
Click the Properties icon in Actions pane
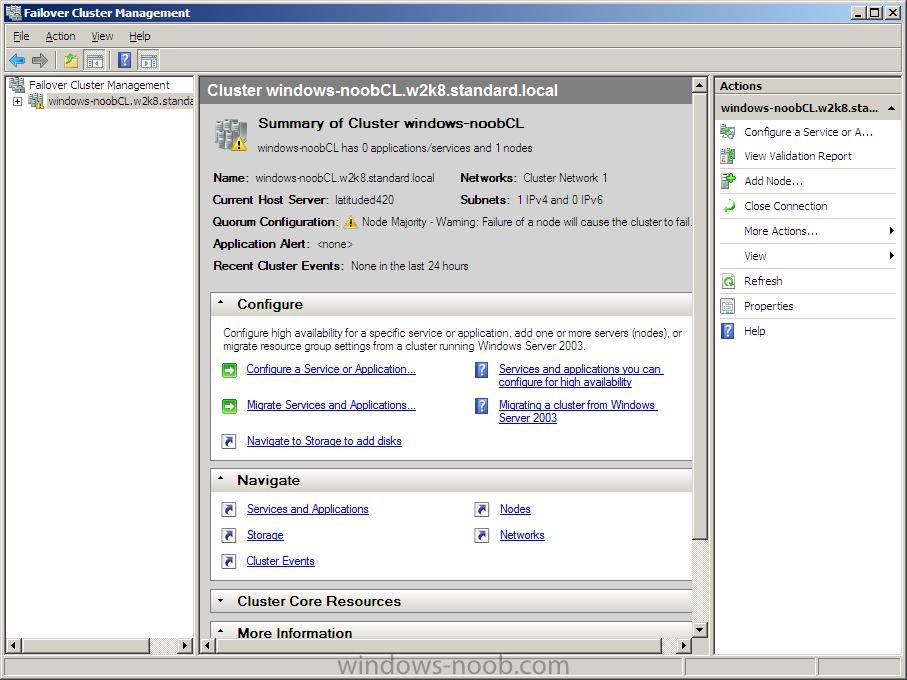[728, 306]
